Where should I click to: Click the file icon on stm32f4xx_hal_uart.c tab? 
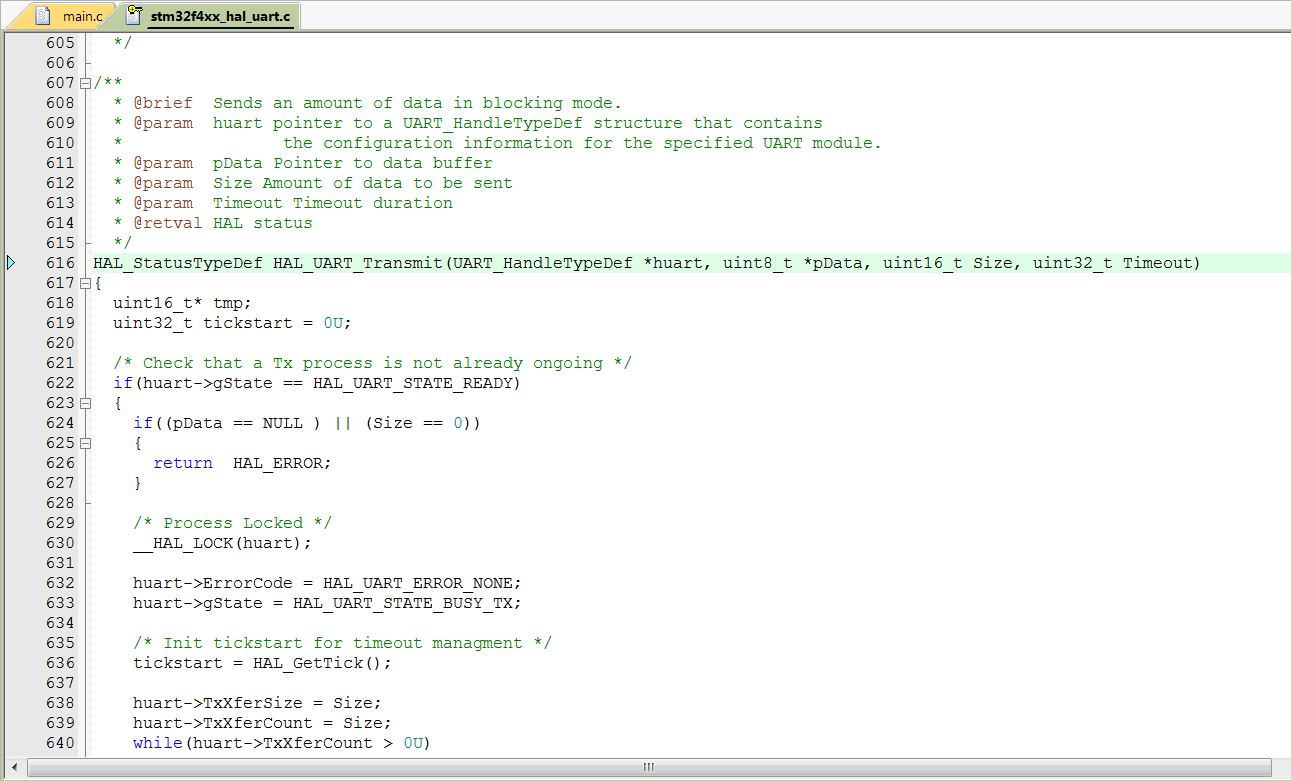click(133, 16)
